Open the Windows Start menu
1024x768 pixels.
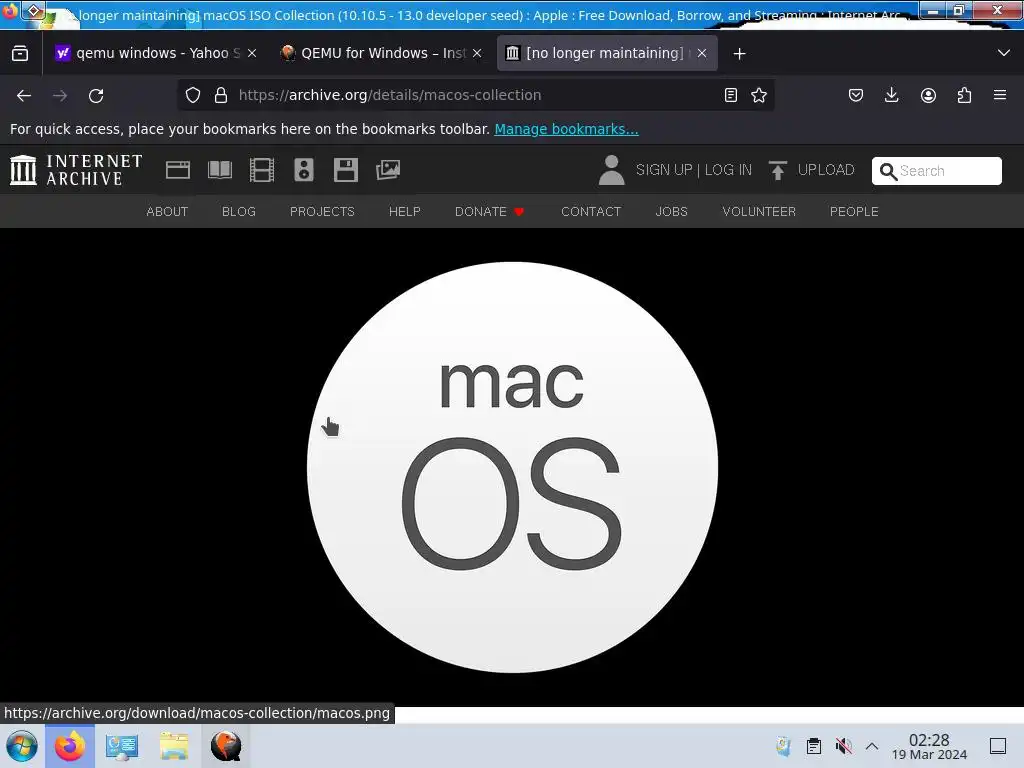[22, 746]
